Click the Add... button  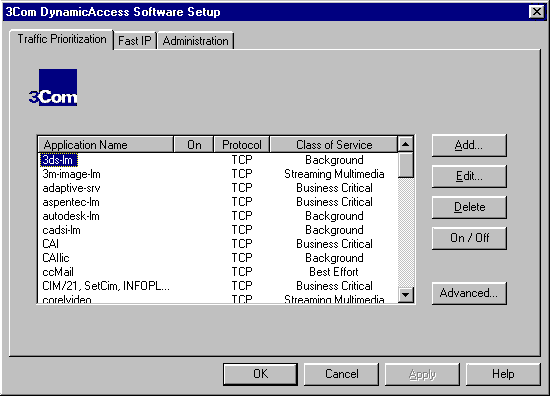[469, 145]
